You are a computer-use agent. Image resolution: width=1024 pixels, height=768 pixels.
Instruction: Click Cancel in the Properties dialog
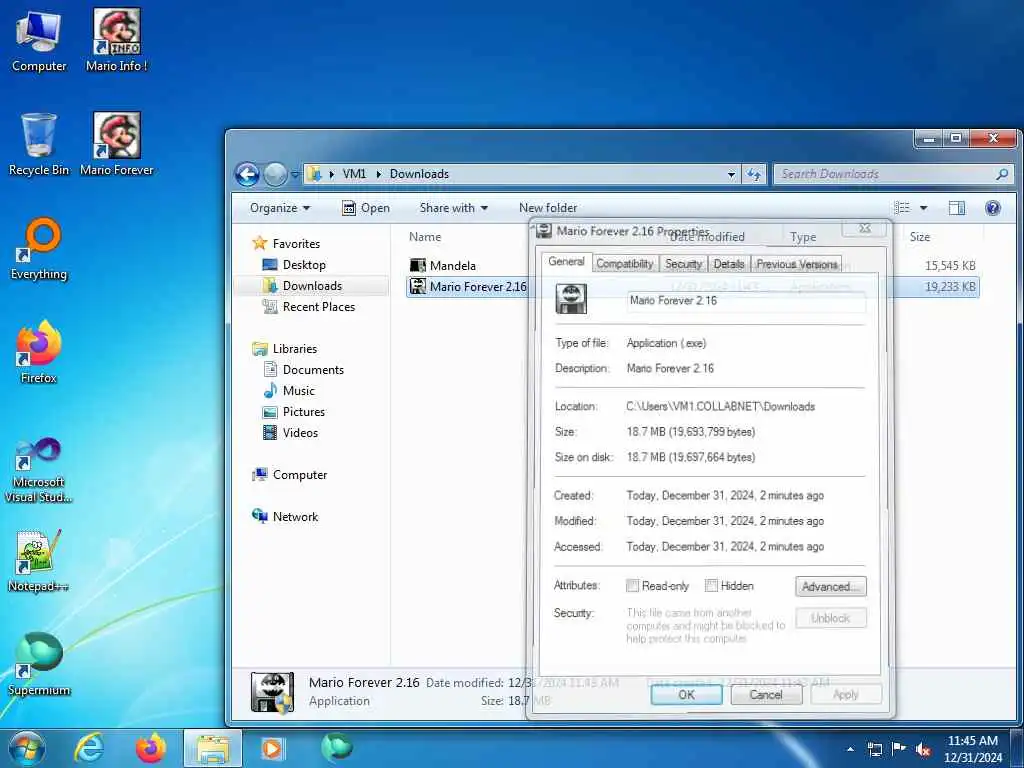point(766,695)
